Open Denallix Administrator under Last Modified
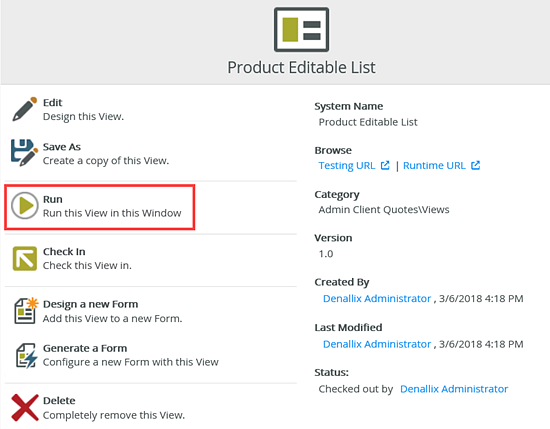The height and width of the screenshot is (429, 550). (377, 344)
